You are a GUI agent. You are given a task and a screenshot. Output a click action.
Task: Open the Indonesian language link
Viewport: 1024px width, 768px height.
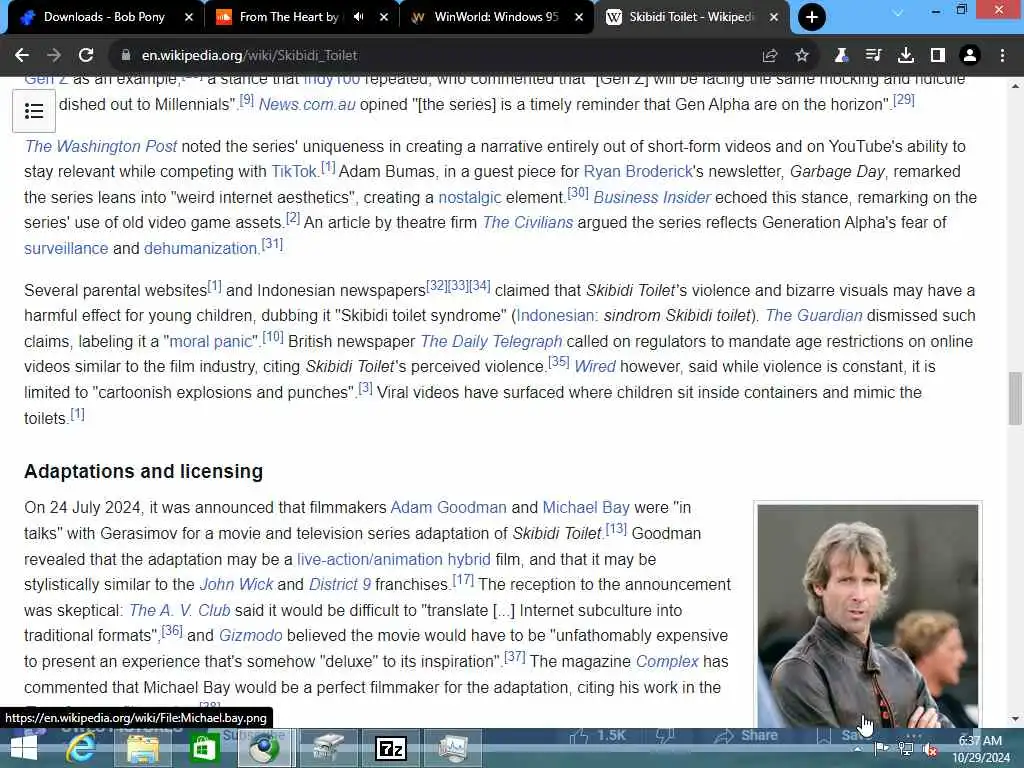click(555, 315)
